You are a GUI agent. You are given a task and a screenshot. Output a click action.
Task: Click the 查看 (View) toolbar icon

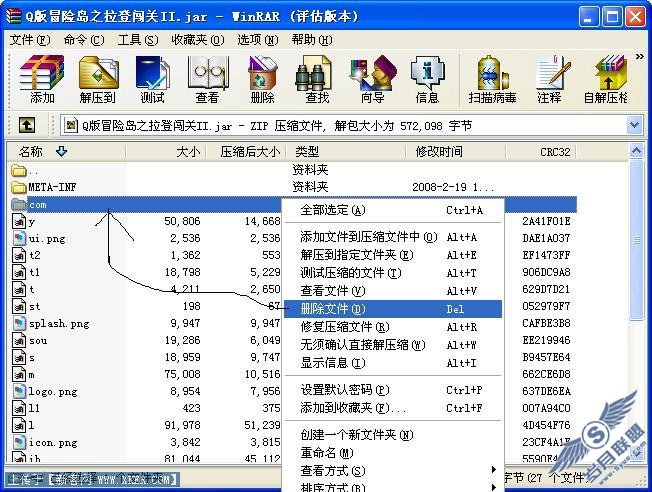pyautogui.click(x=207, y=79)
